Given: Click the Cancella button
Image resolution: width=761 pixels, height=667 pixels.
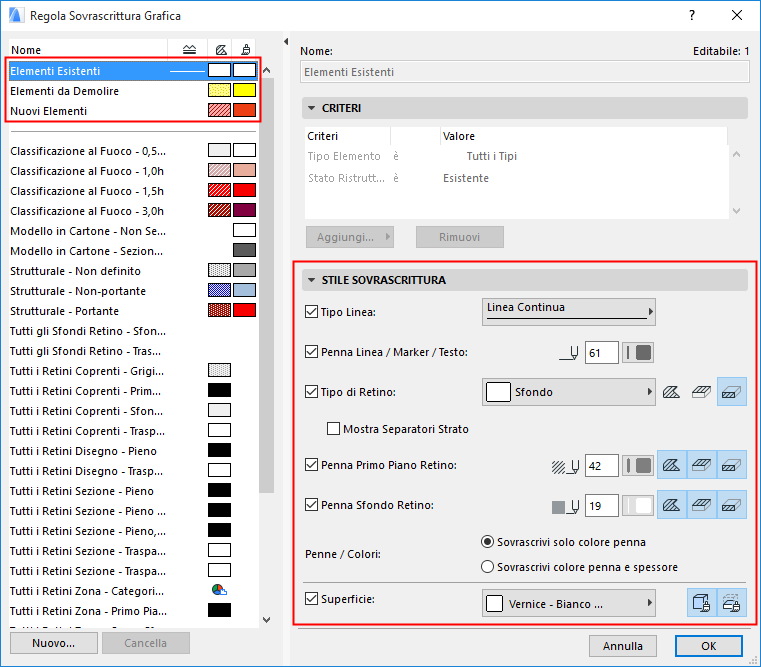Looking at the screenshot, I should coord(146,643).
